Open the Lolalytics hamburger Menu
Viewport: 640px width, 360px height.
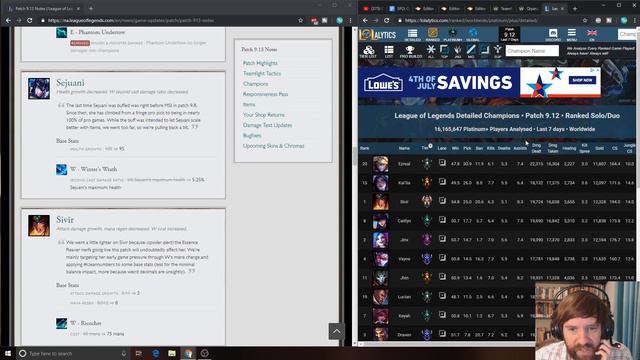[571, 35]
